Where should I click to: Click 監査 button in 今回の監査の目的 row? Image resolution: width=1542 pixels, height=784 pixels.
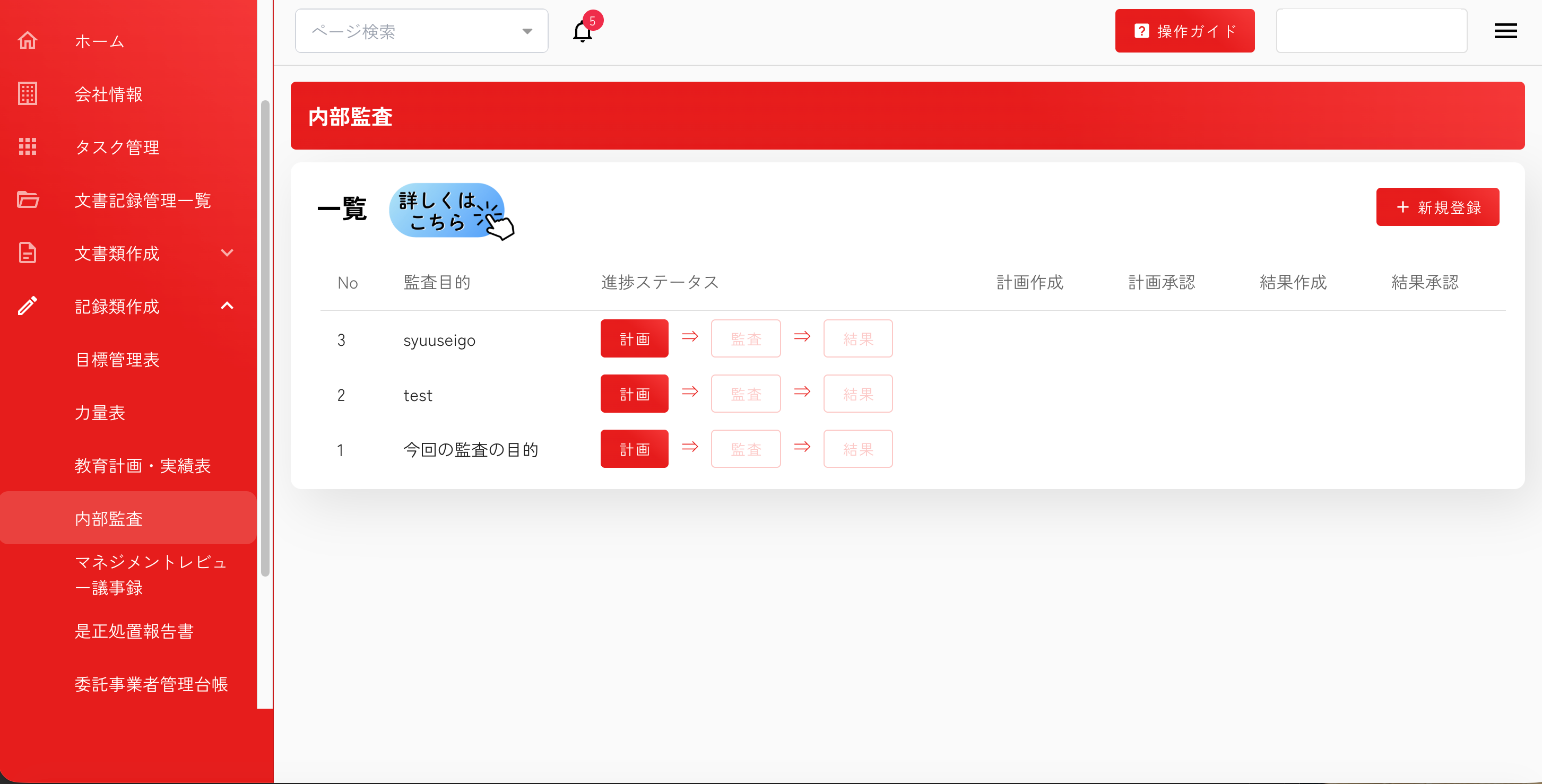pos(746,449)
